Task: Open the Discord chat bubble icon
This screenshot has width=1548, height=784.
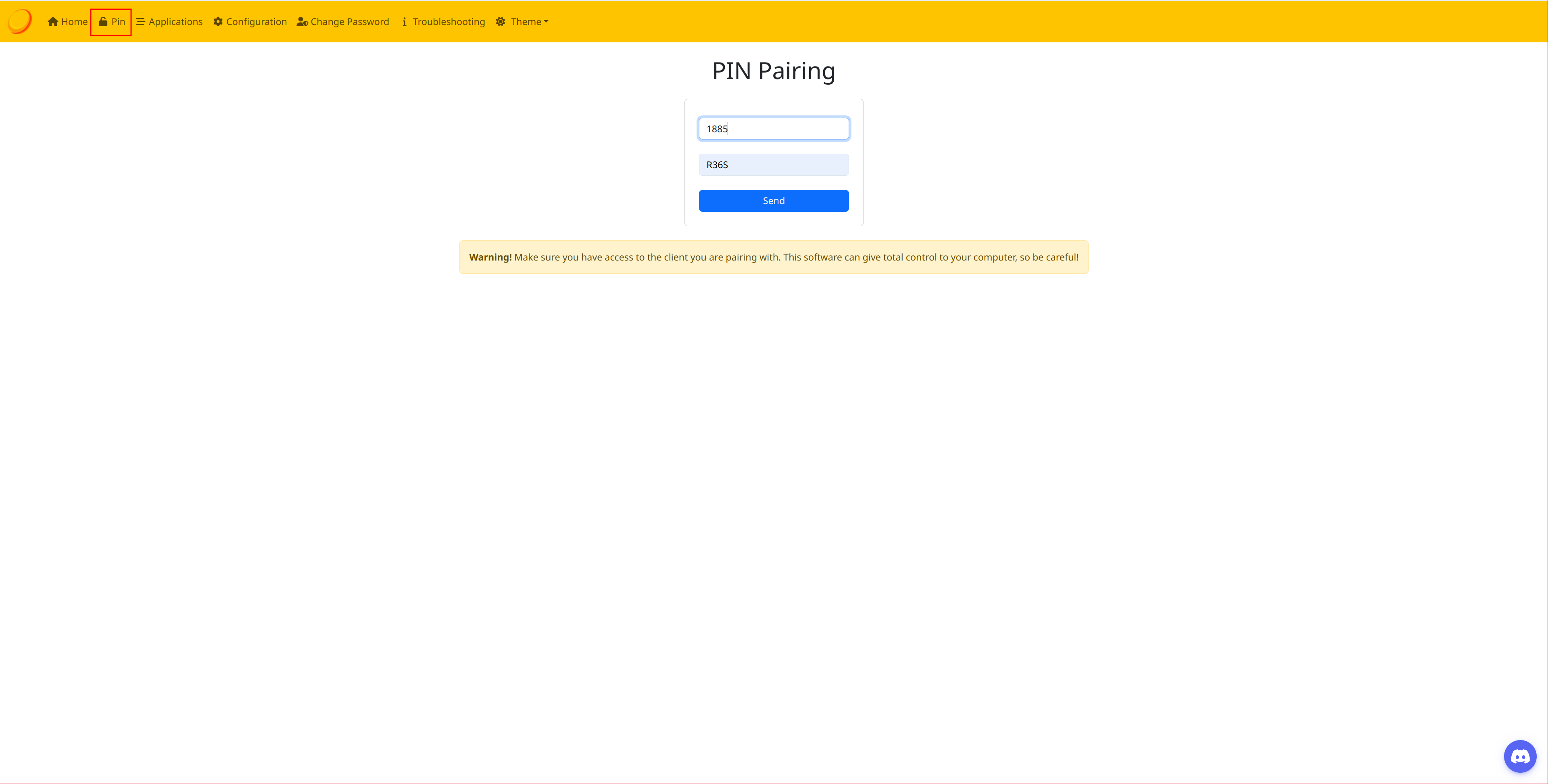Action: click(1520, 756)
